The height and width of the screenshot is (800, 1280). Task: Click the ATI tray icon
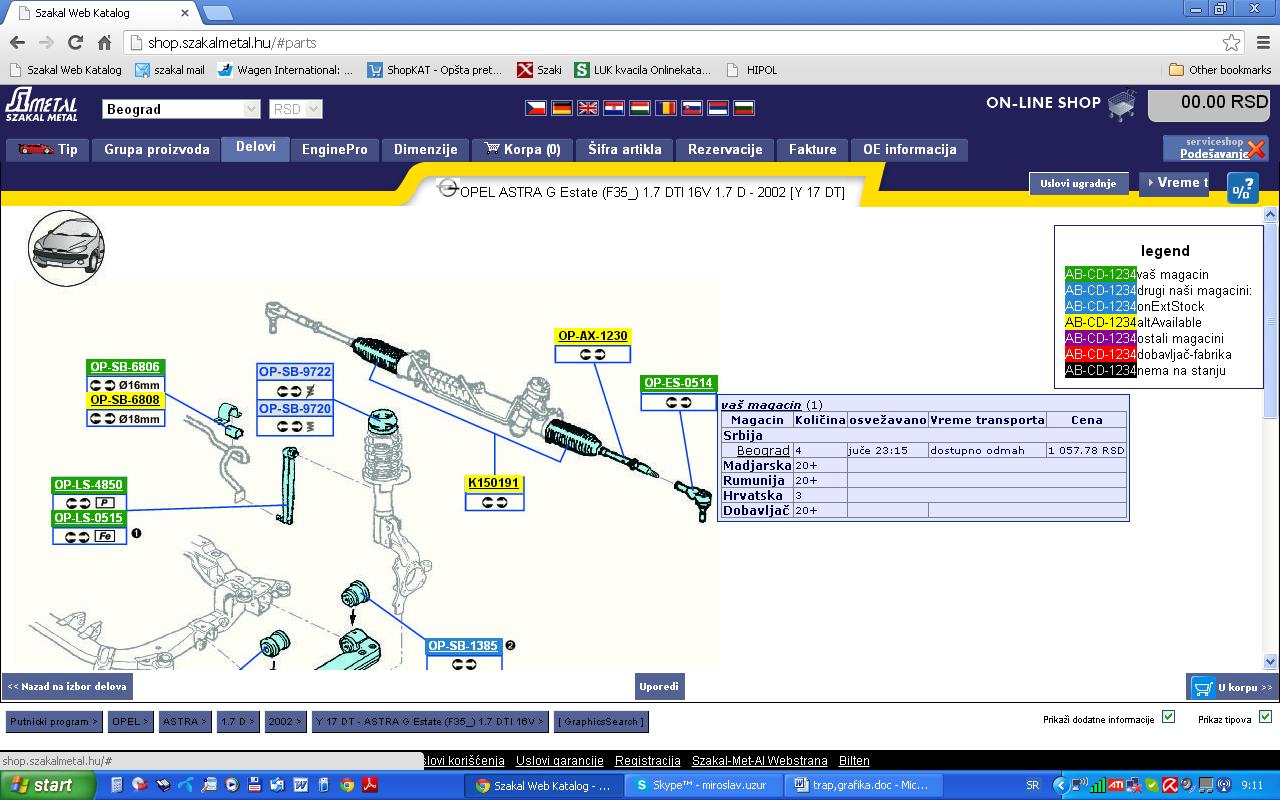pyautogui.click(x=1116, y=785)
